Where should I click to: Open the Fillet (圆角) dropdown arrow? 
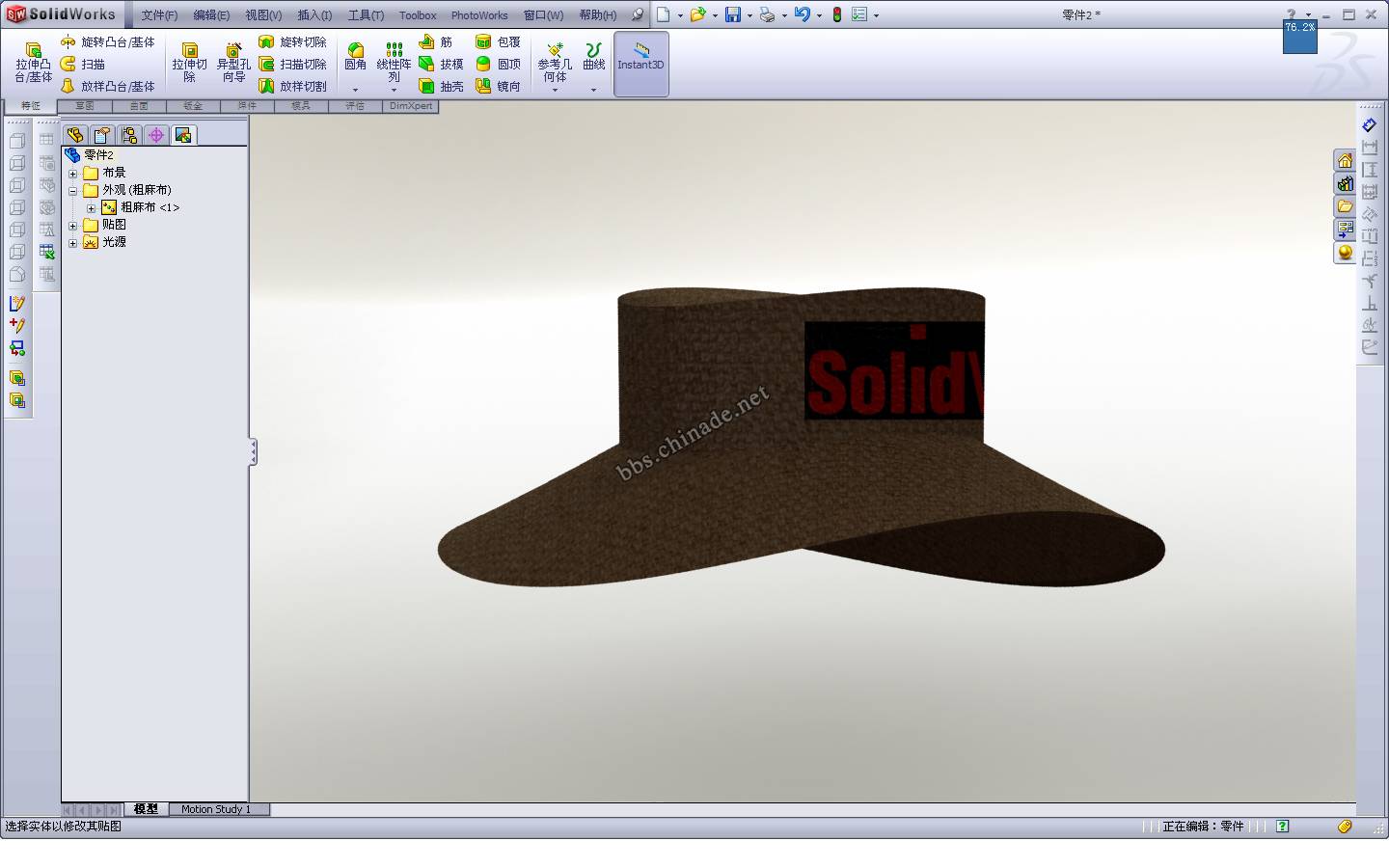(x=355, y=90)
